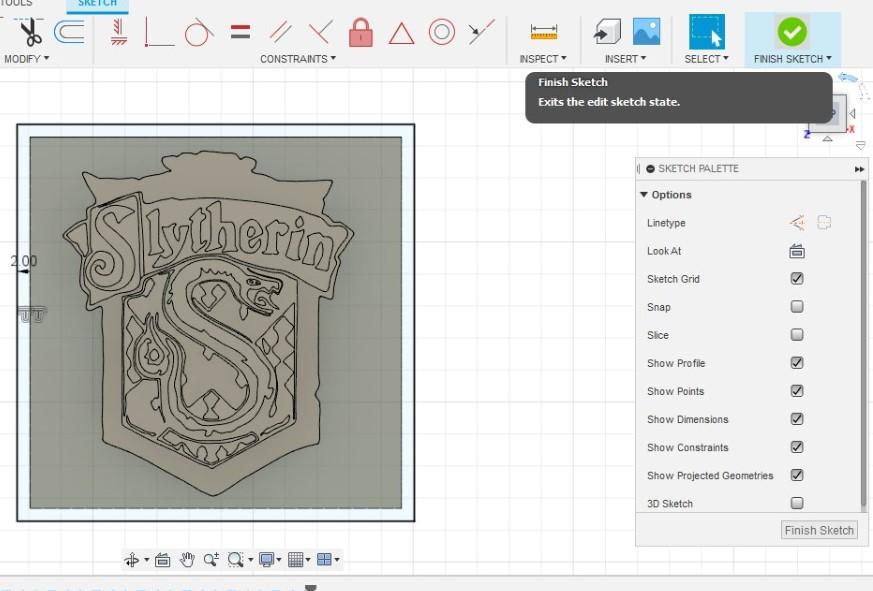Click the Sketch Palette double-arrow expander

coord(859,169)
